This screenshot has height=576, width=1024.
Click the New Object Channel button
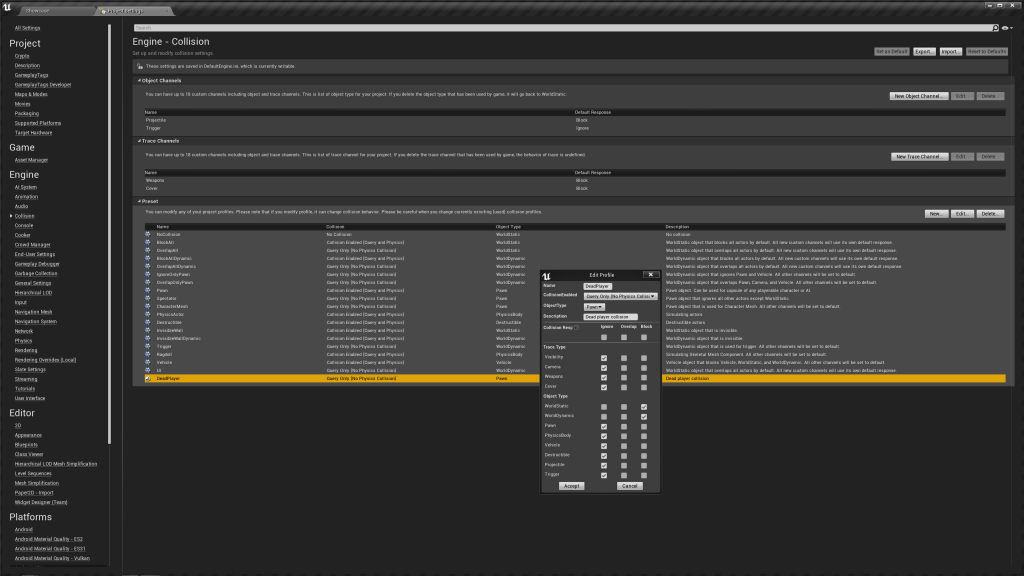(918, 96)
